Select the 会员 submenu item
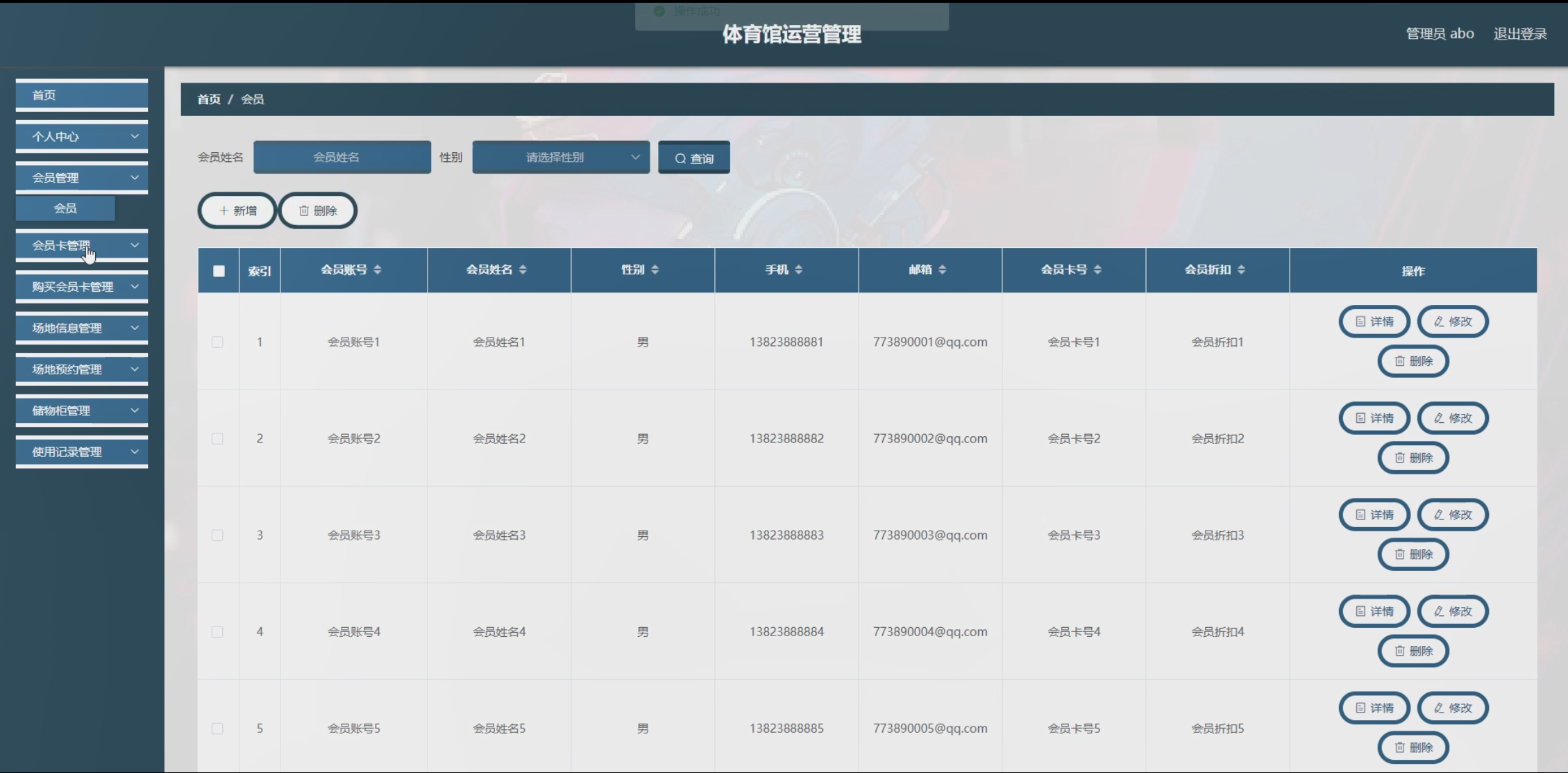This screenshot has width=1568, height=773. point(65,208)
